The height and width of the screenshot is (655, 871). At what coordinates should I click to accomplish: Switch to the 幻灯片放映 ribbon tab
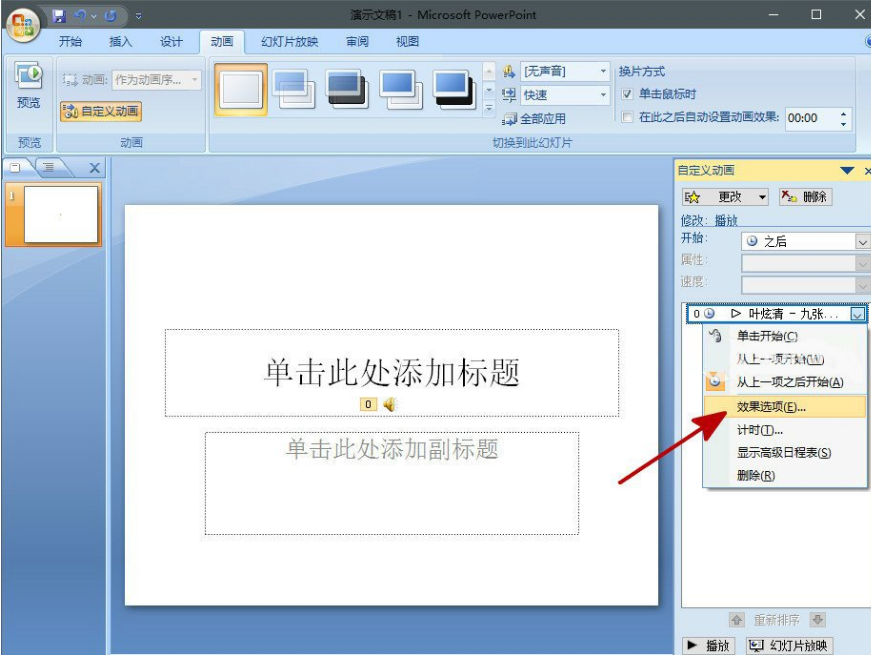pyautogui.click(x=289, y=42)
